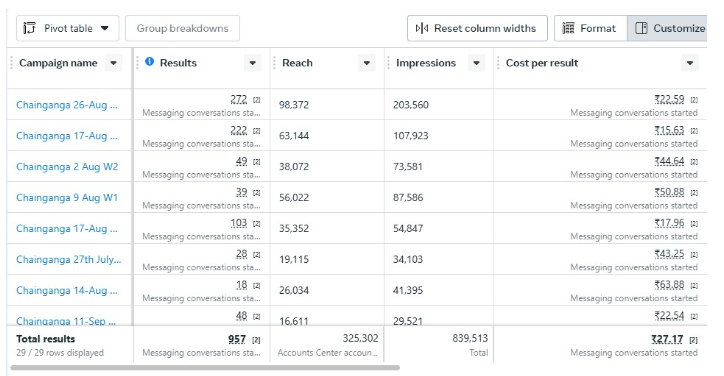The height and width of the screenshot is (376, 724).
Task: Click results value 222
Action: pyautogui.click(x=239, y=130)
